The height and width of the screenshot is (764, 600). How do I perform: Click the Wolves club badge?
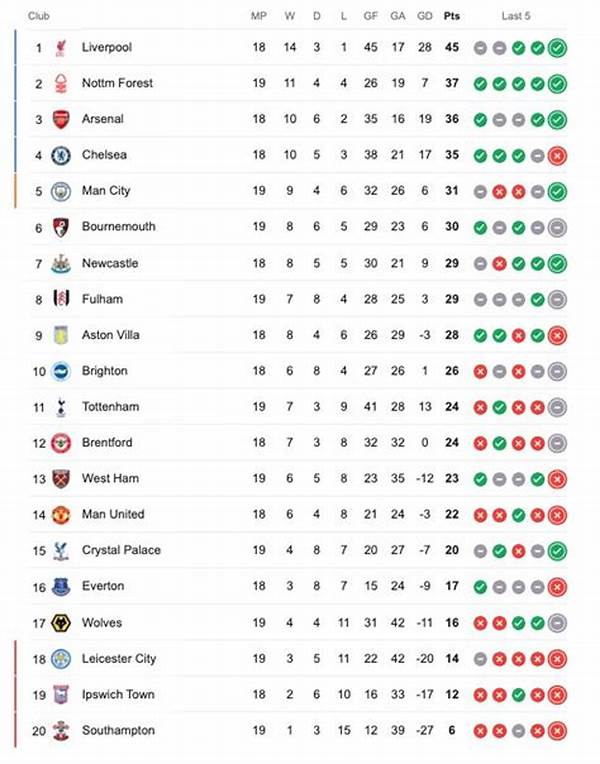click(61, 623)
